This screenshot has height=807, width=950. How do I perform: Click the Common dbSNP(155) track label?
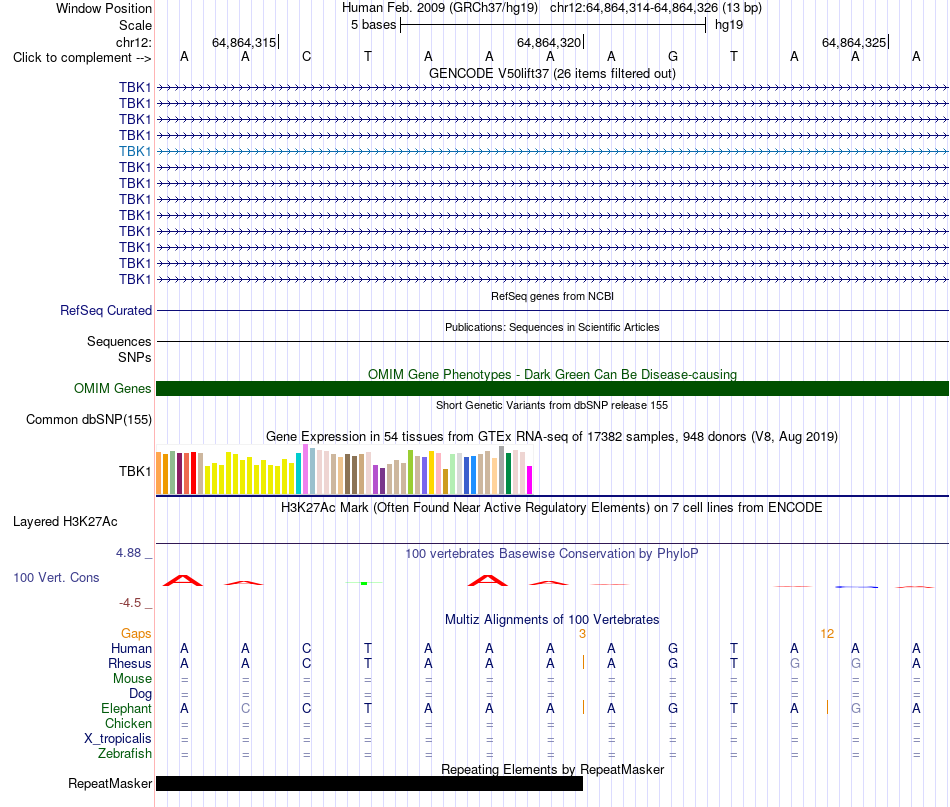pos(88,419)
